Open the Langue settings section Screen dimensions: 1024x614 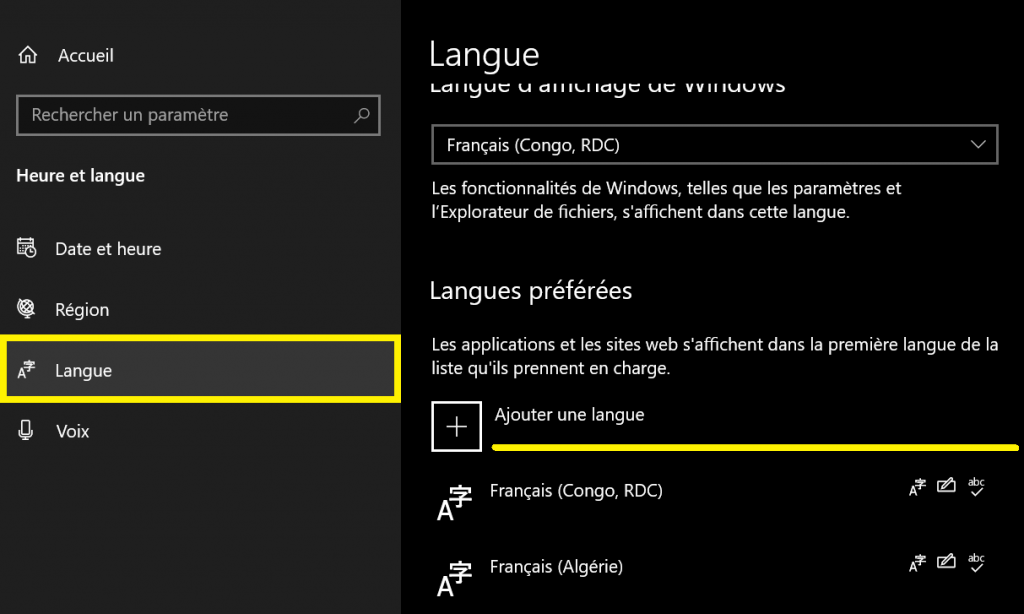tap(200, 369)
